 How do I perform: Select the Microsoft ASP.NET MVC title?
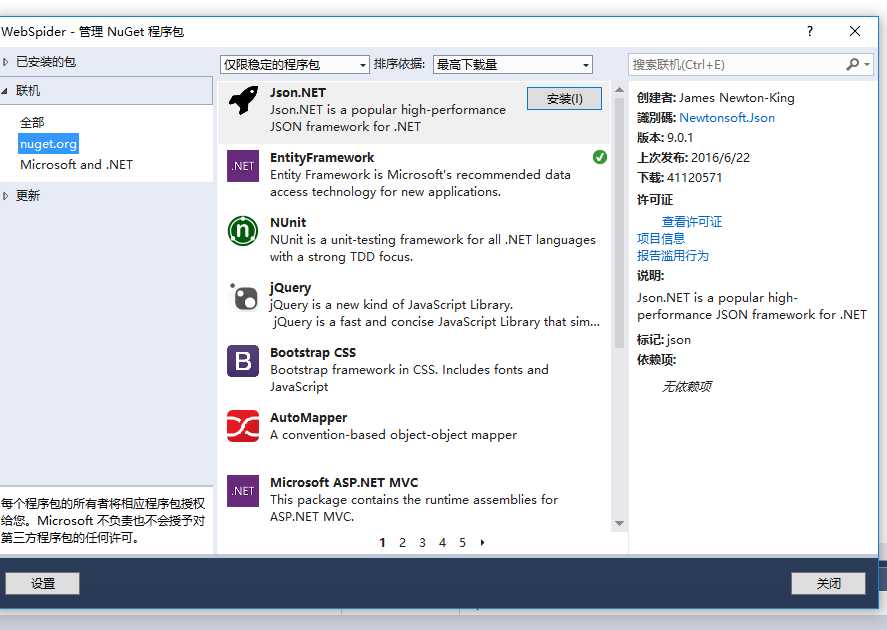click(344, 482)
